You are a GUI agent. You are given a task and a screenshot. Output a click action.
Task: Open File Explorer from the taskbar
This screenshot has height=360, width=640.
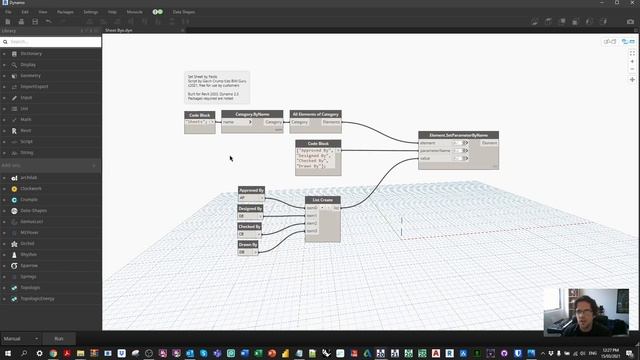pyautogui.click(x=80, y=353)
